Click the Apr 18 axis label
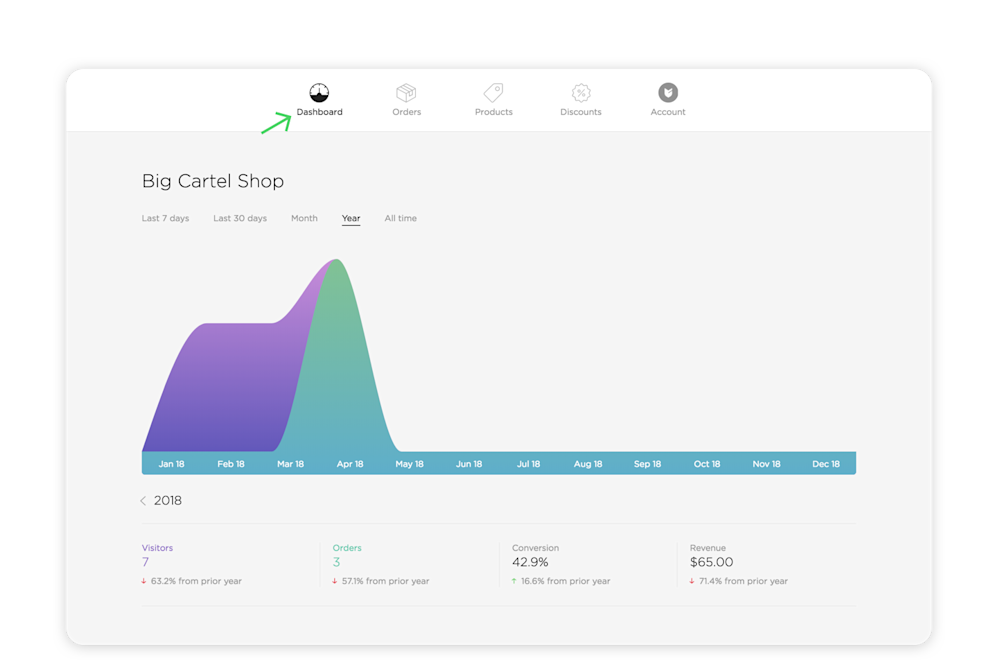This screenshot has width=998, height=667. (350, 464)
